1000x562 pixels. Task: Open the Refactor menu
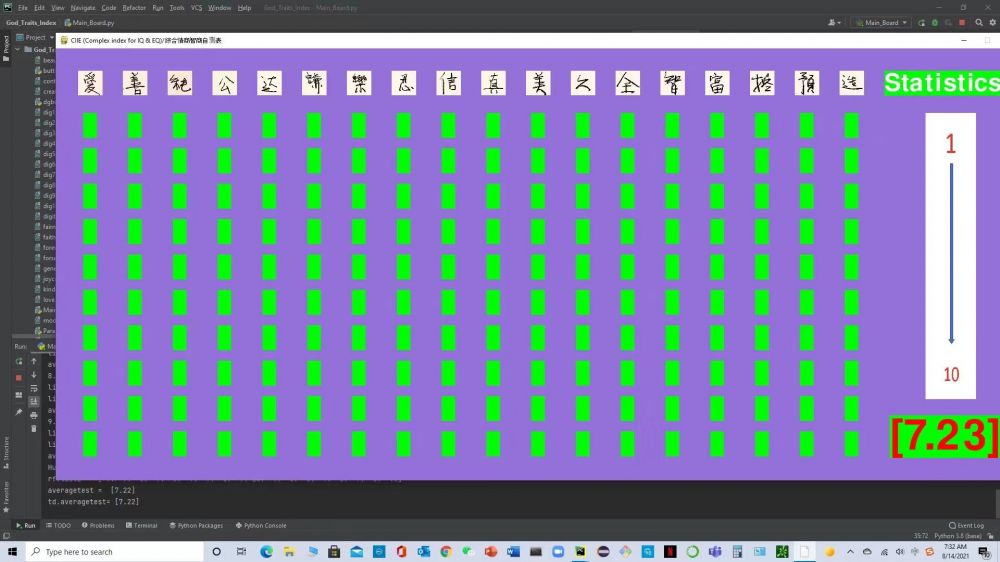click(x=134, y=7)
